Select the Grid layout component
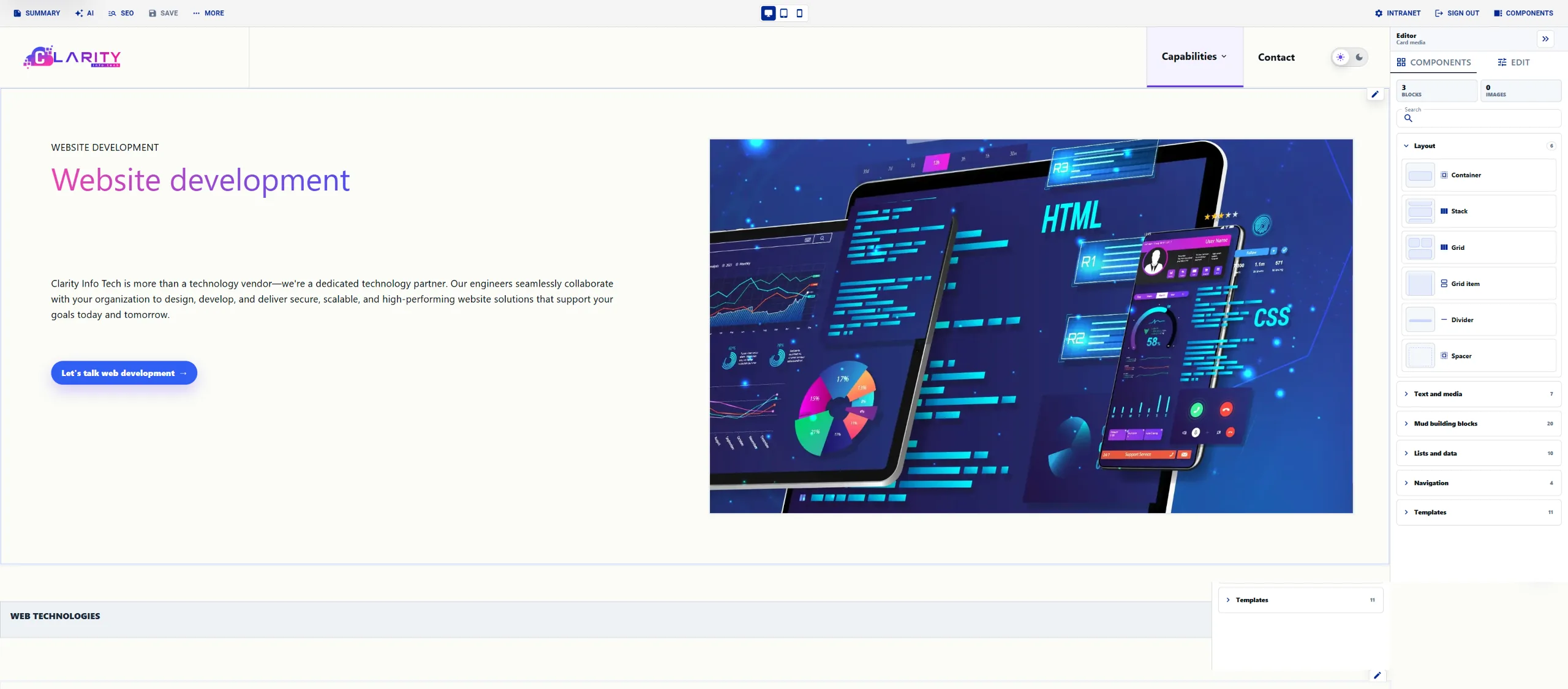This screenshot has width=1568, height=689. pos(1479,247)
